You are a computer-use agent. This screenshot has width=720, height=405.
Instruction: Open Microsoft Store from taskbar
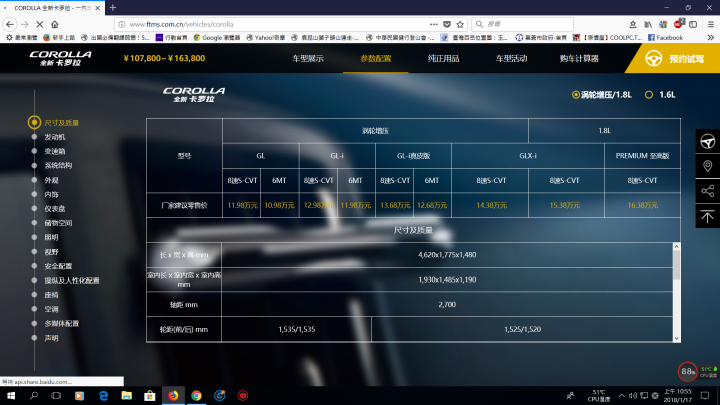point(150,395)
